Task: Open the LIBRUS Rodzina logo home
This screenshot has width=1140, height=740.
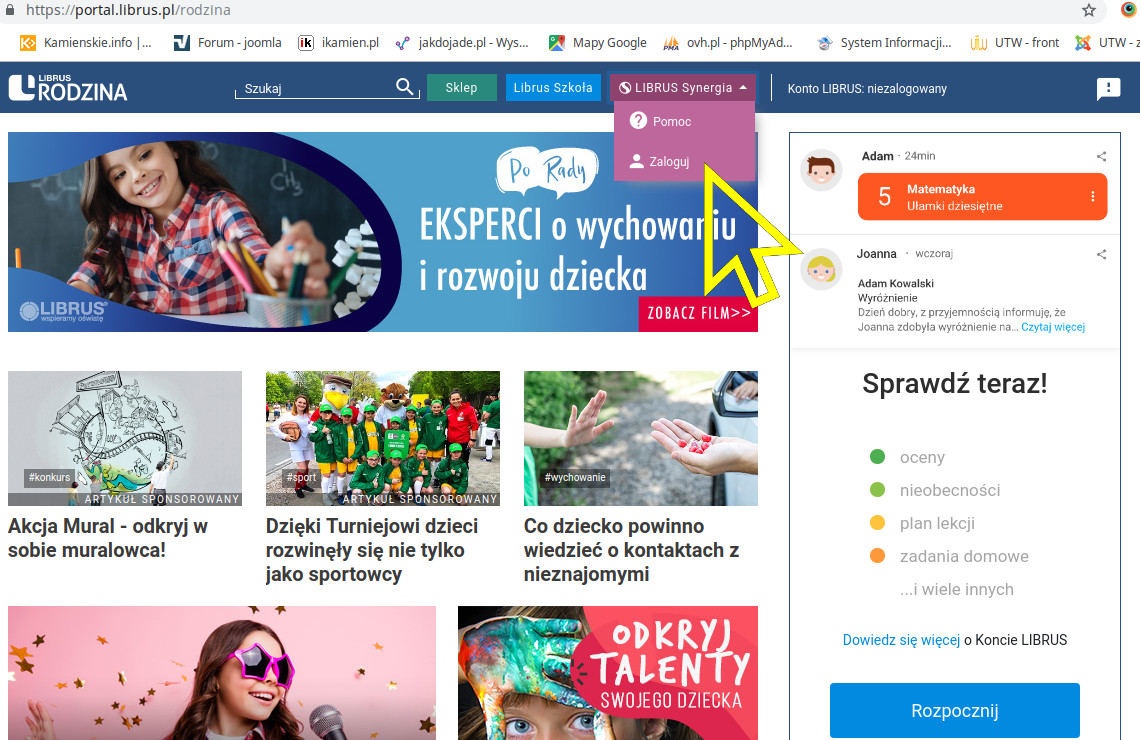Action: coord(68,88)
